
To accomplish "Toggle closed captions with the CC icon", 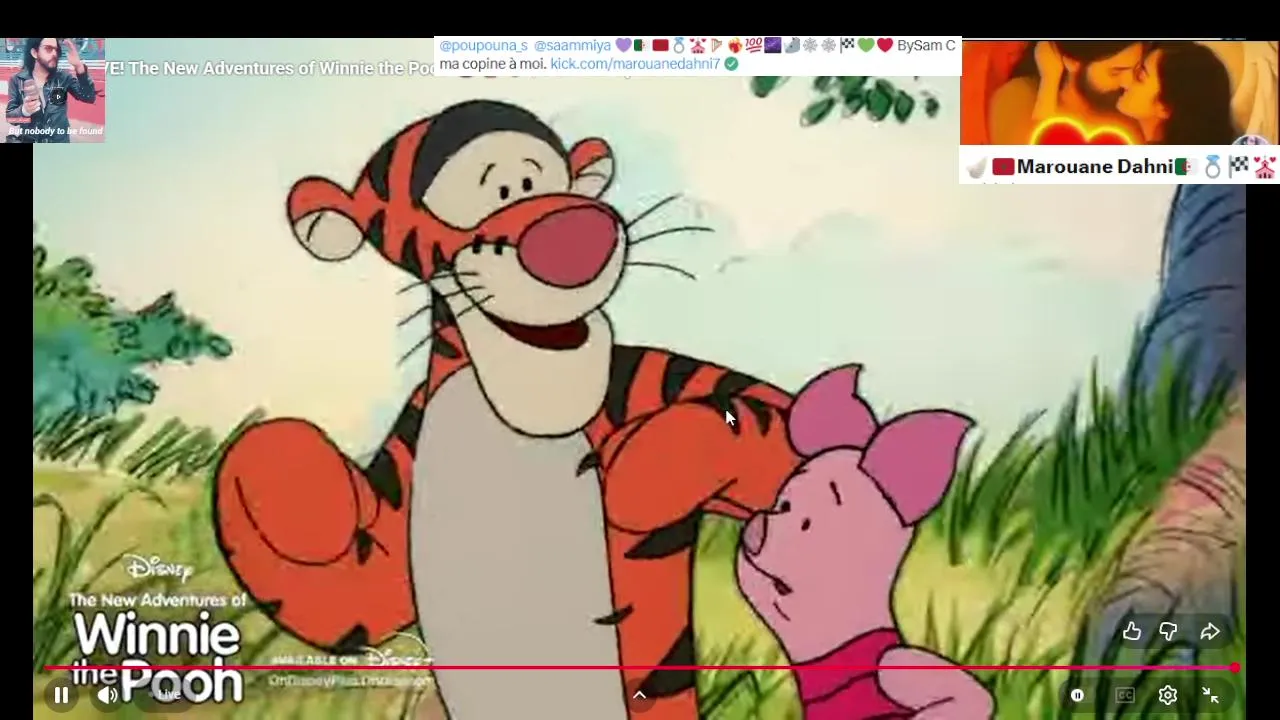I will [1125, 695].
